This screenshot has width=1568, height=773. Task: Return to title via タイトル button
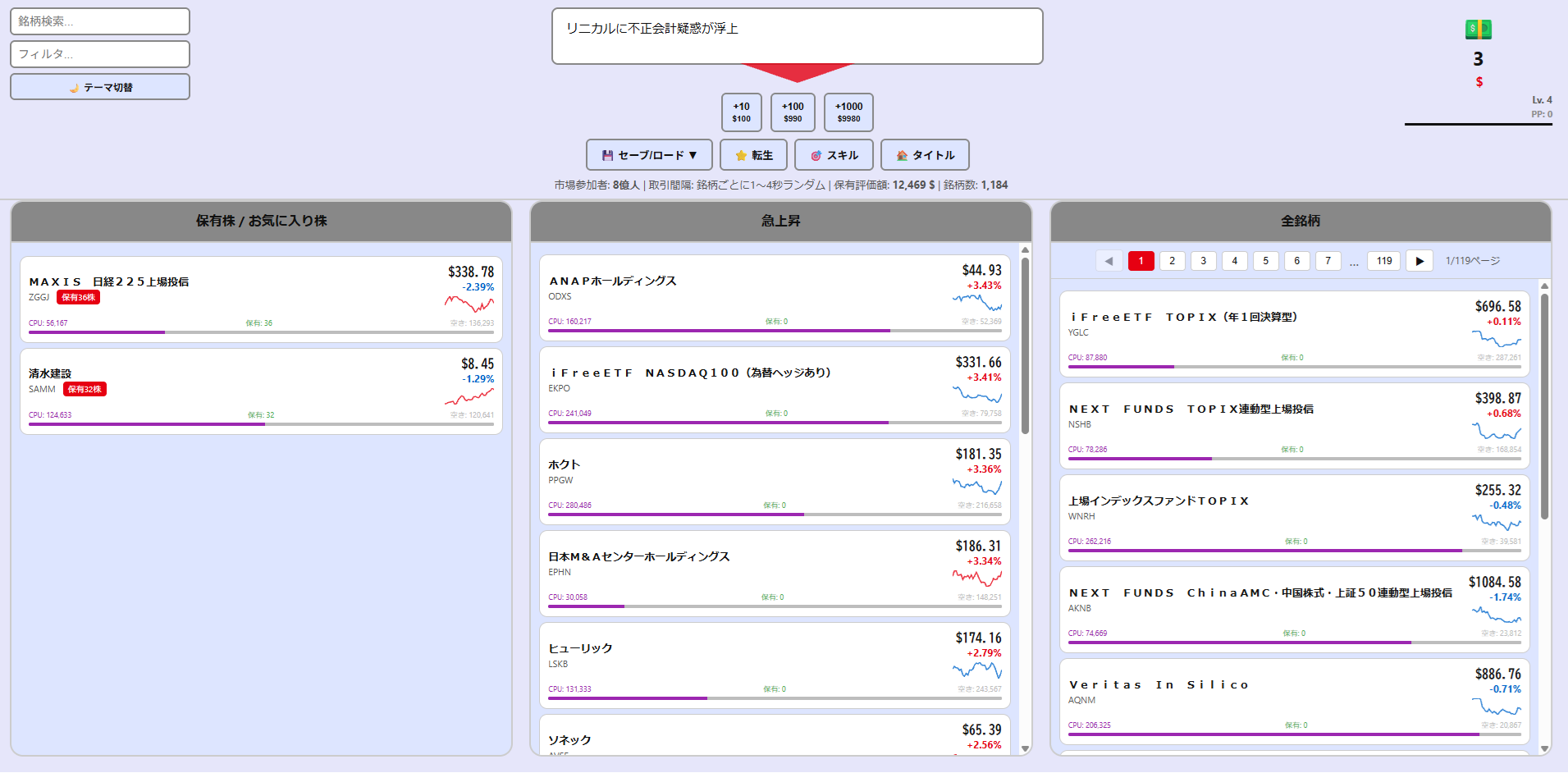click(x=925, y=155)
